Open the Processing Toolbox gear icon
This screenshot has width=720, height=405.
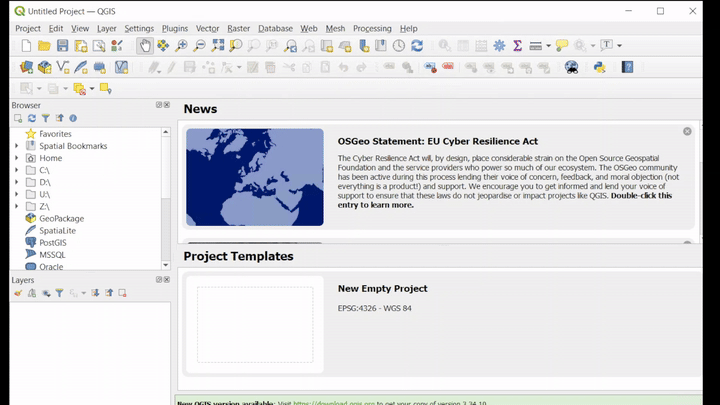(499, 45)
